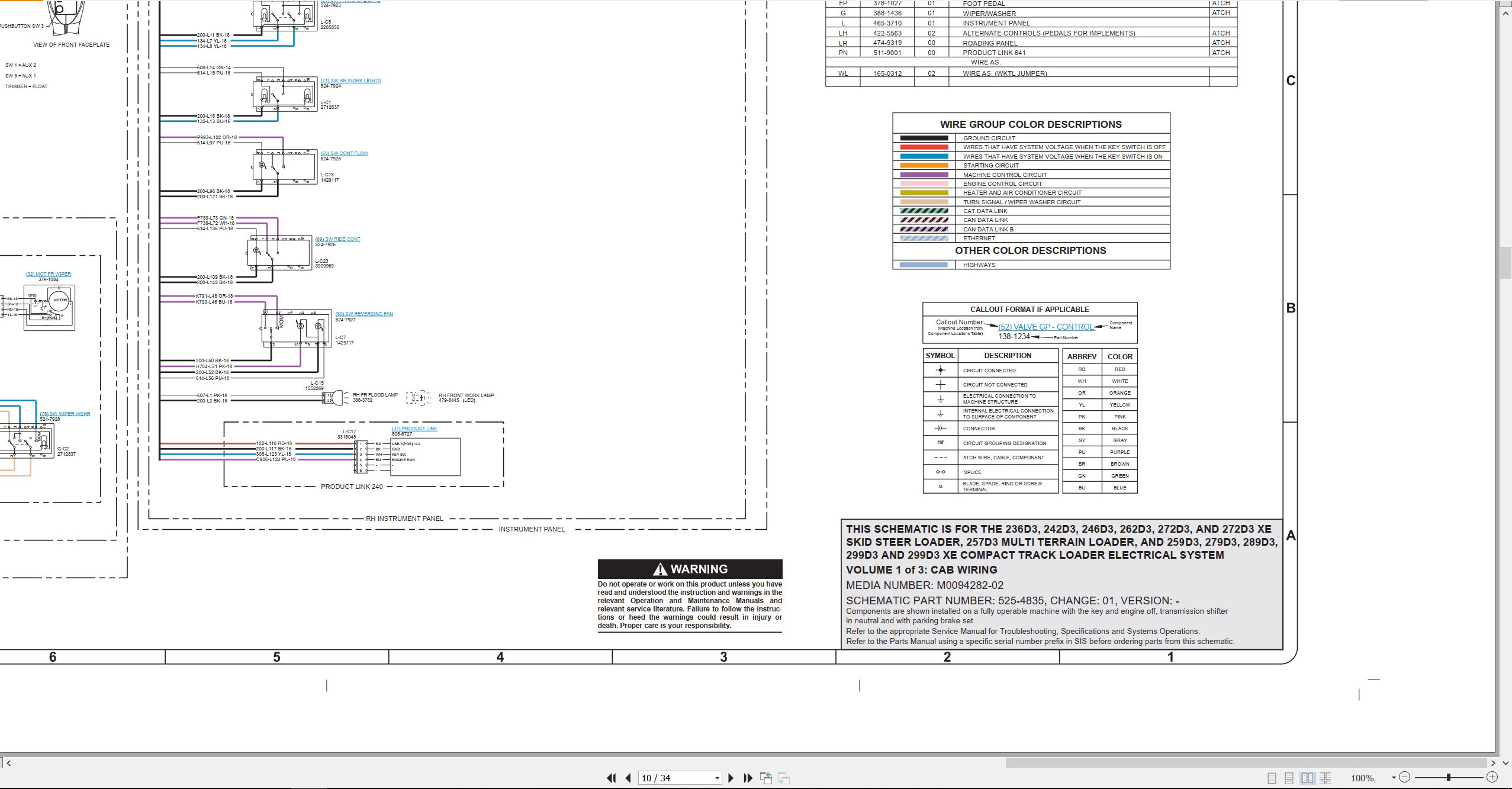
Task: Open the (32) MOT FR WIPER link
Action: pyautogui.click(x=49, y=274)
